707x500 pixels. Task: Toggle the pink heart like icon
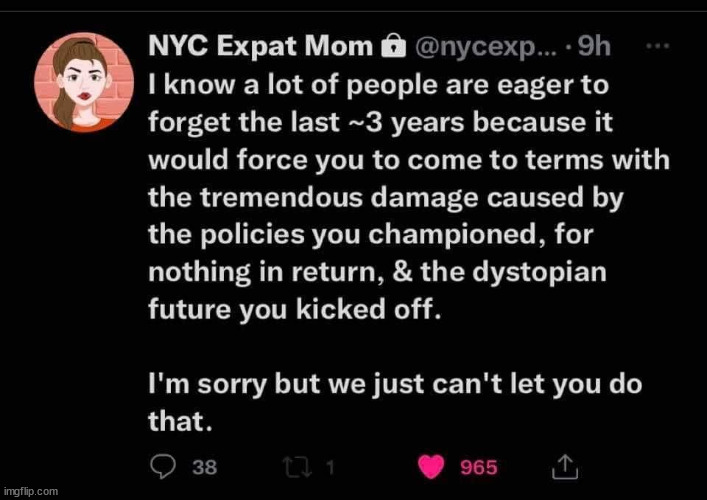431,467
